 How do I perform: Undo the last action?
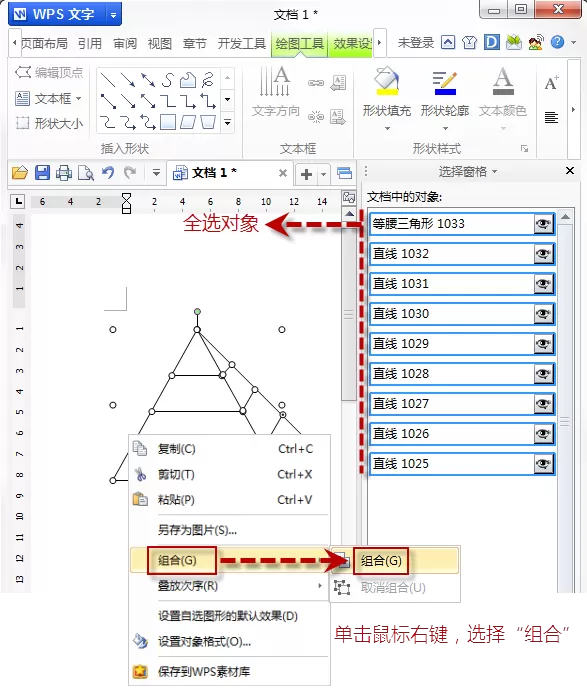pyautogui.click(x=108, y=172)
